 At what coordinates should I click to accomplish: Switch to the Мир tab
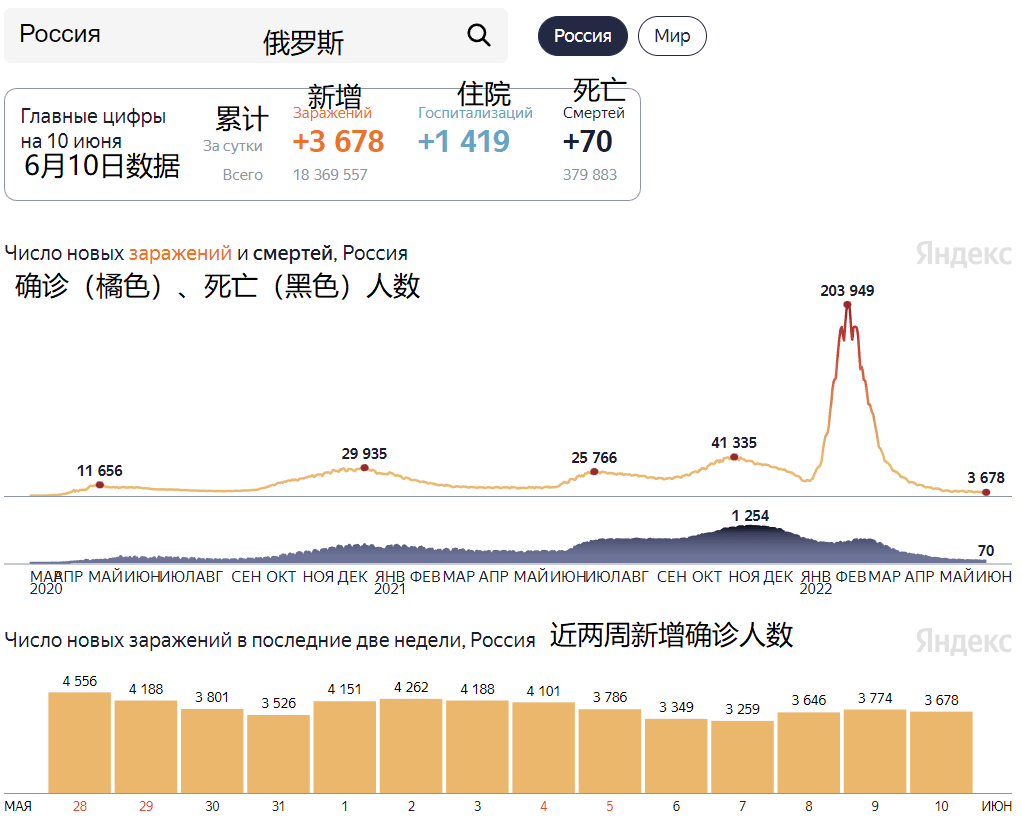click(x=671, y=35)
